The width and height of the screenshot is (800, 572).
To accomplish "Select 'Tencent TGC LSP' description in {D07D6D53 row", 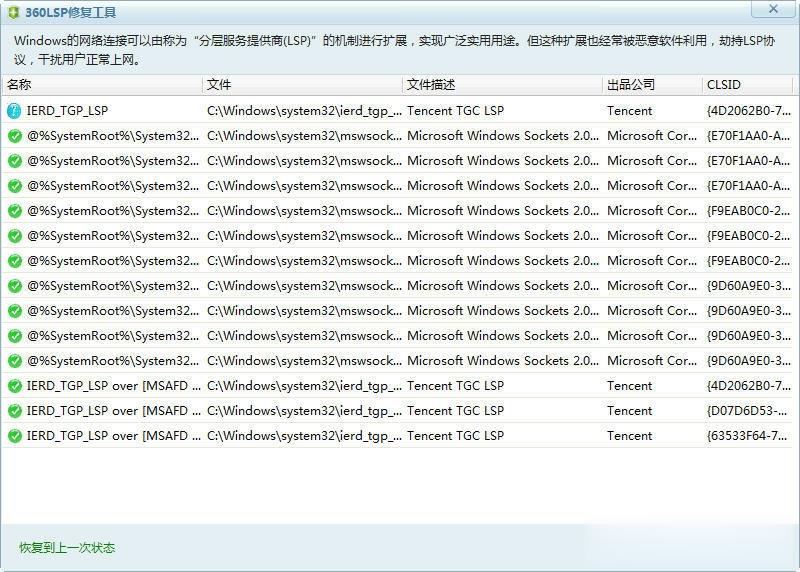I will point(455,411).
